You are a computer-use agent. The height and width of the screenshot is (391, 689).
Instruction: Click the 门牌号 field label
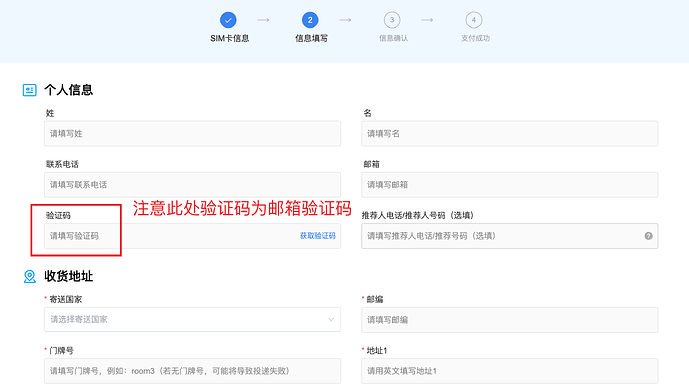pyautogui.click(x=61, y=350)
